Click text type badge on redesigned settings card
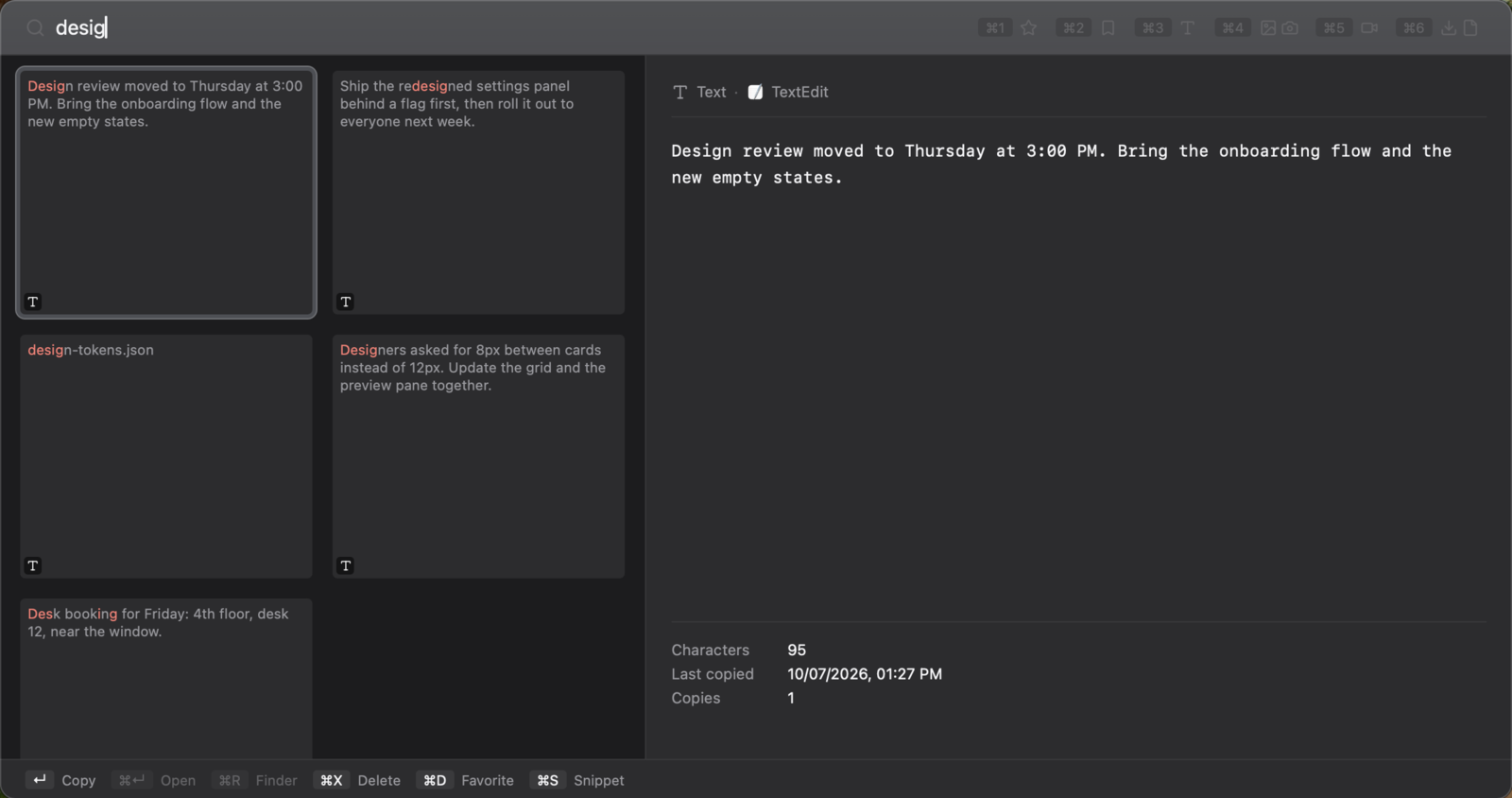Image resolution: width=1512 pixels, height=798 pixels. click(x=346, y=302)
